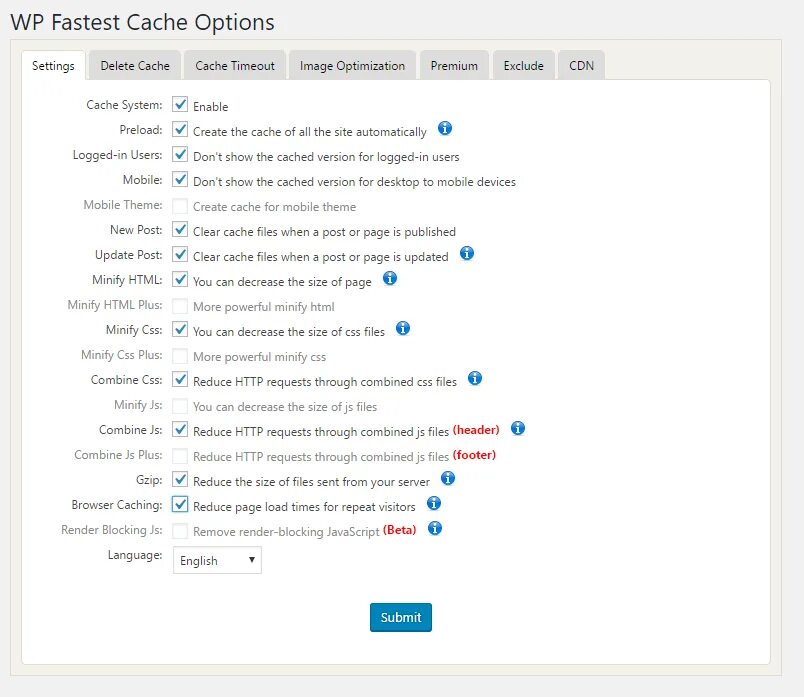Open the Minify HTML info icon
The width and height of the screenshot is (804, 697).
pos(390,279)
